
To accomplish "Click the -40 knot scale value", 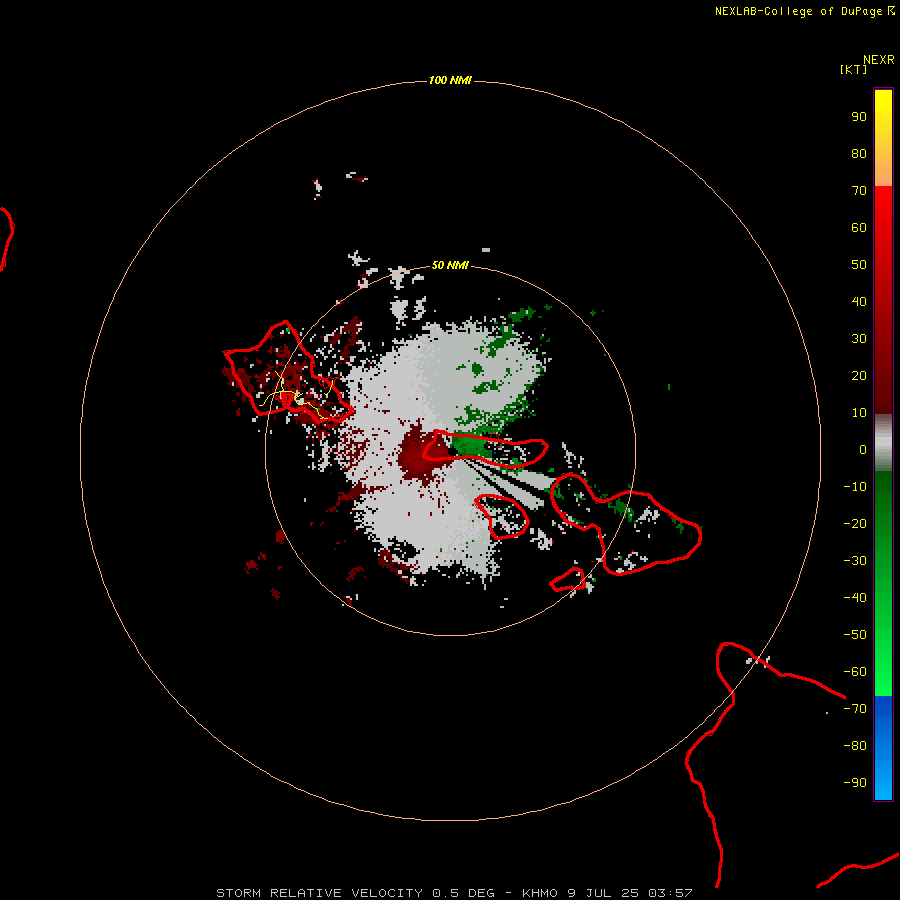I will pos(855,598).
